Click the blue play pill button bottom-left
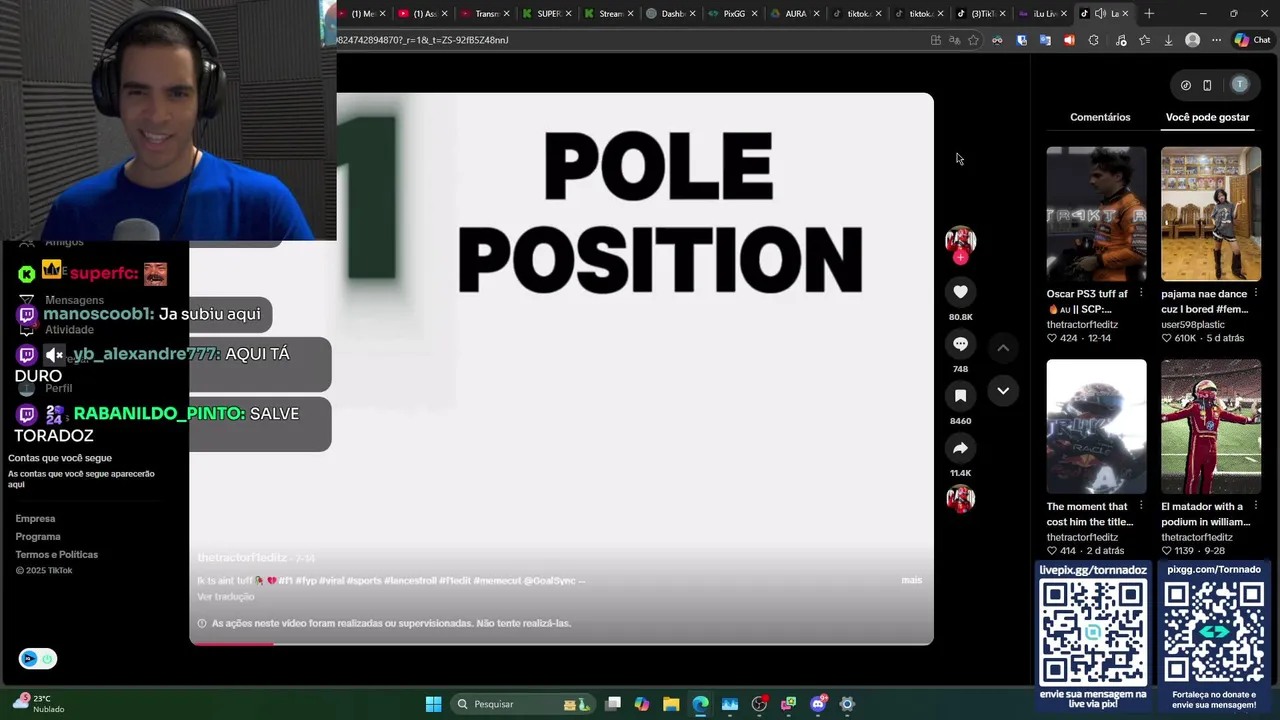 click(x=37, y=658)
